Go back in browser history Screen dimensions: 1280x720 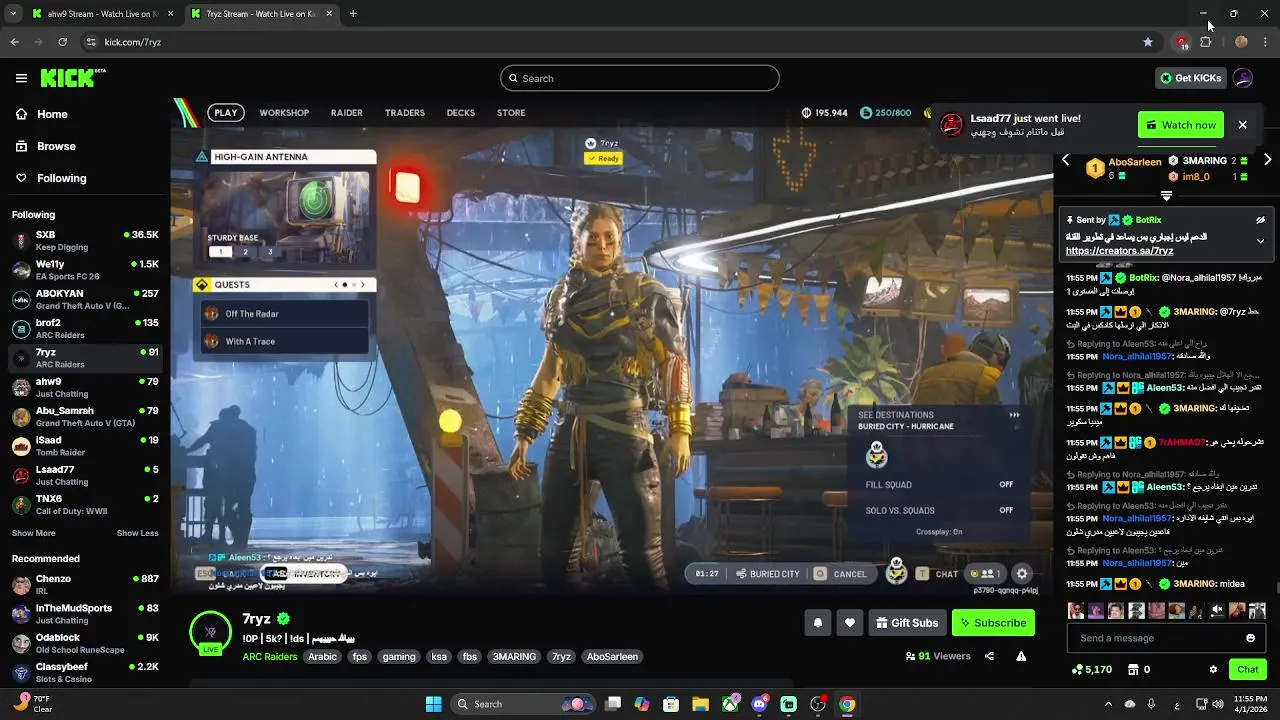14,42
